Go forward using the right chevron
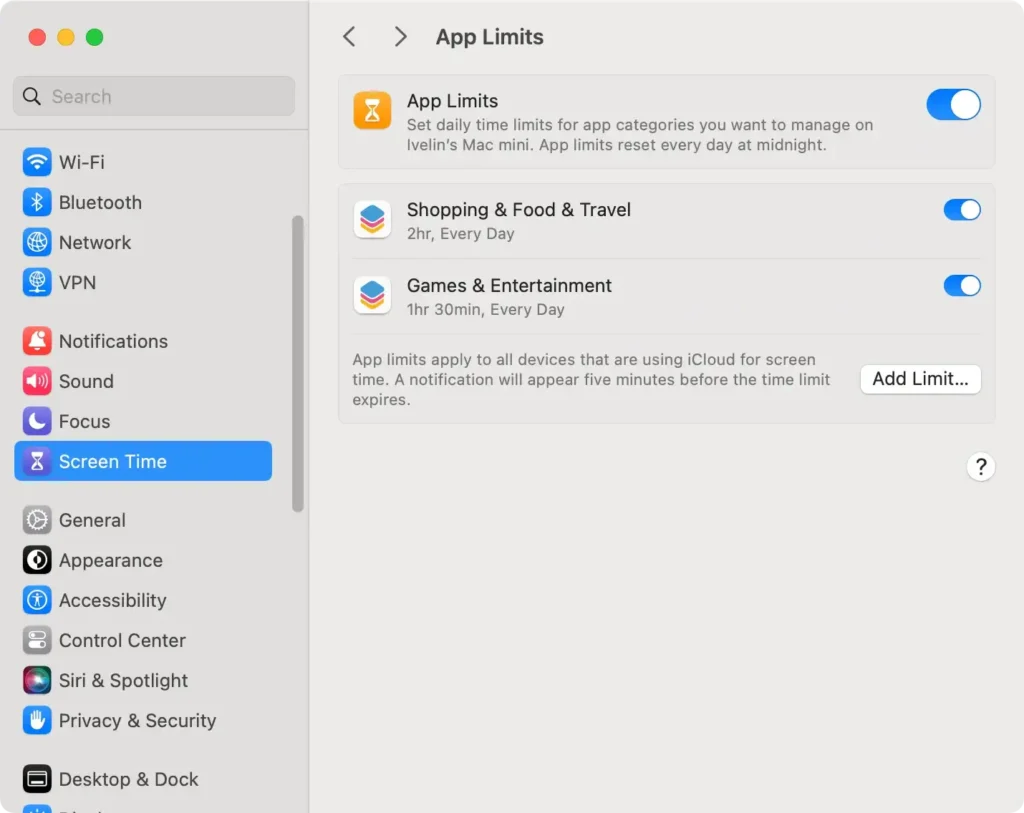The height and width of the screenshot is (813, 1024). [400, 37]
